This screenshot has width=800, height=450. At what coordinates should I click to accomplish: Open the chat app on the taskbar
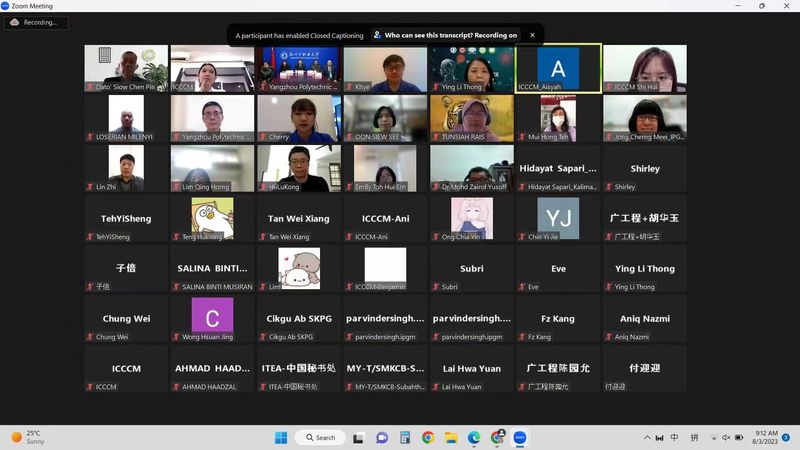(382, 437)
